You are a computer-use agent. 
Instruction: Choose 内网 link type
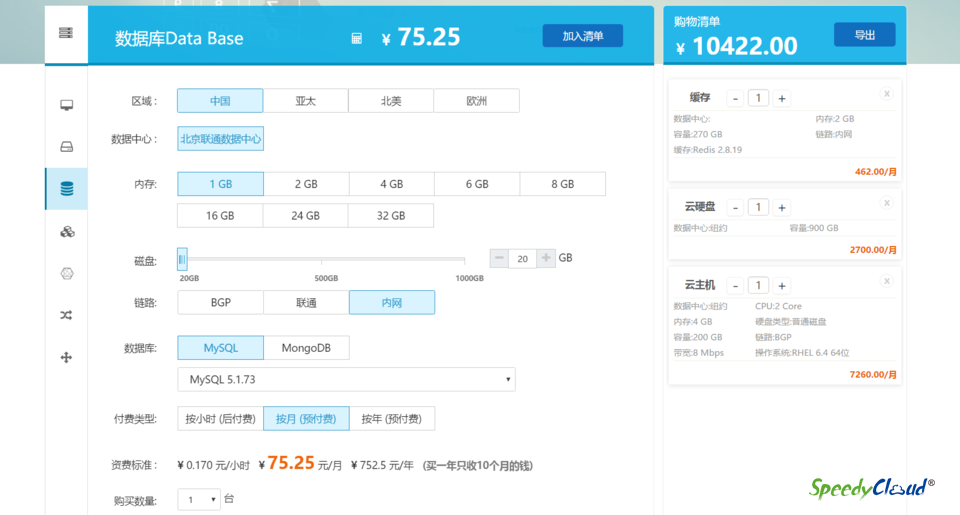click(x=392, y=303)
